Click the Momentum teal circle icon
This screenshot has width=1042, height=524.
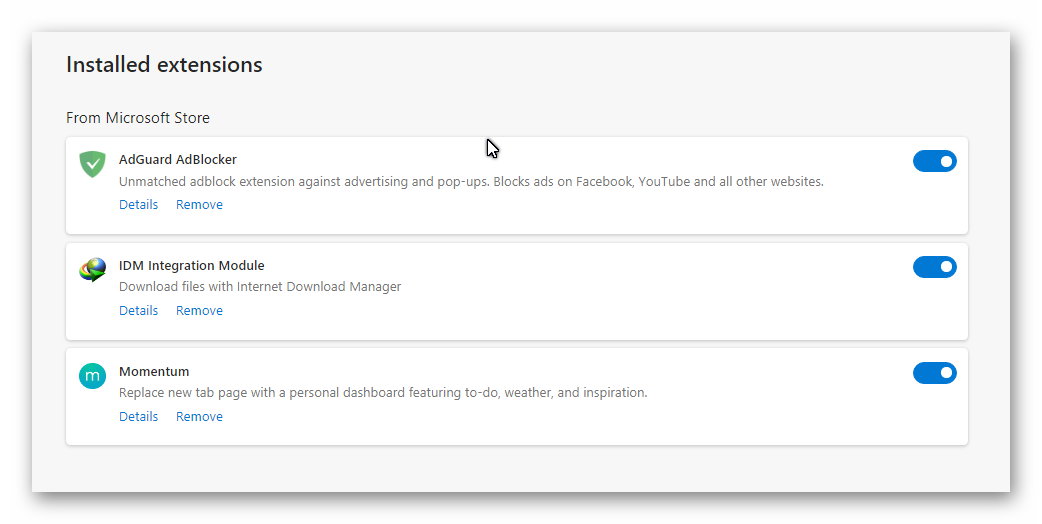pyautogui.click(x=92, y=376)
